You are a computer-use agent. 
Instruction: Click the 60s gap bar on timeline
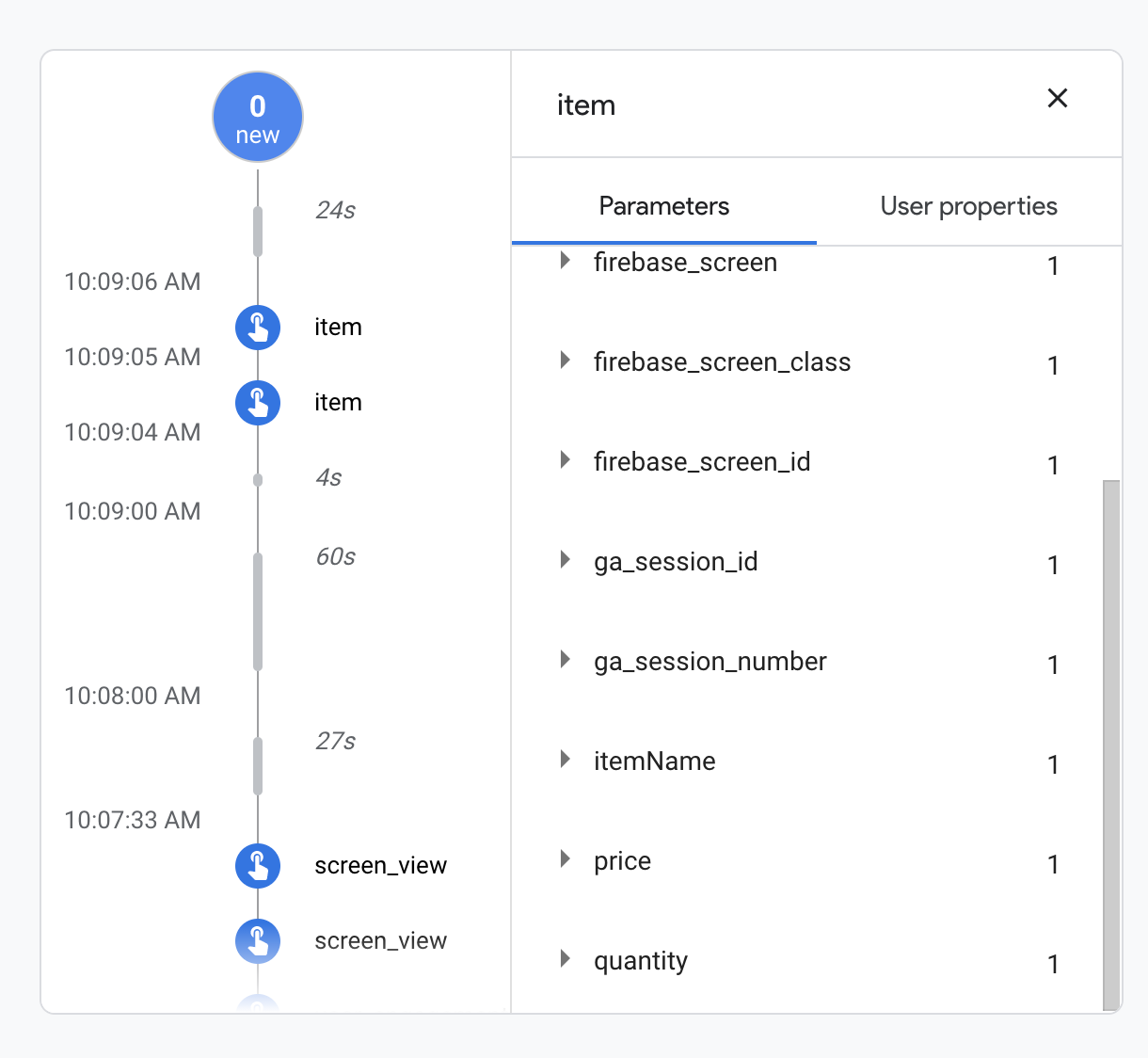point(258,612)
